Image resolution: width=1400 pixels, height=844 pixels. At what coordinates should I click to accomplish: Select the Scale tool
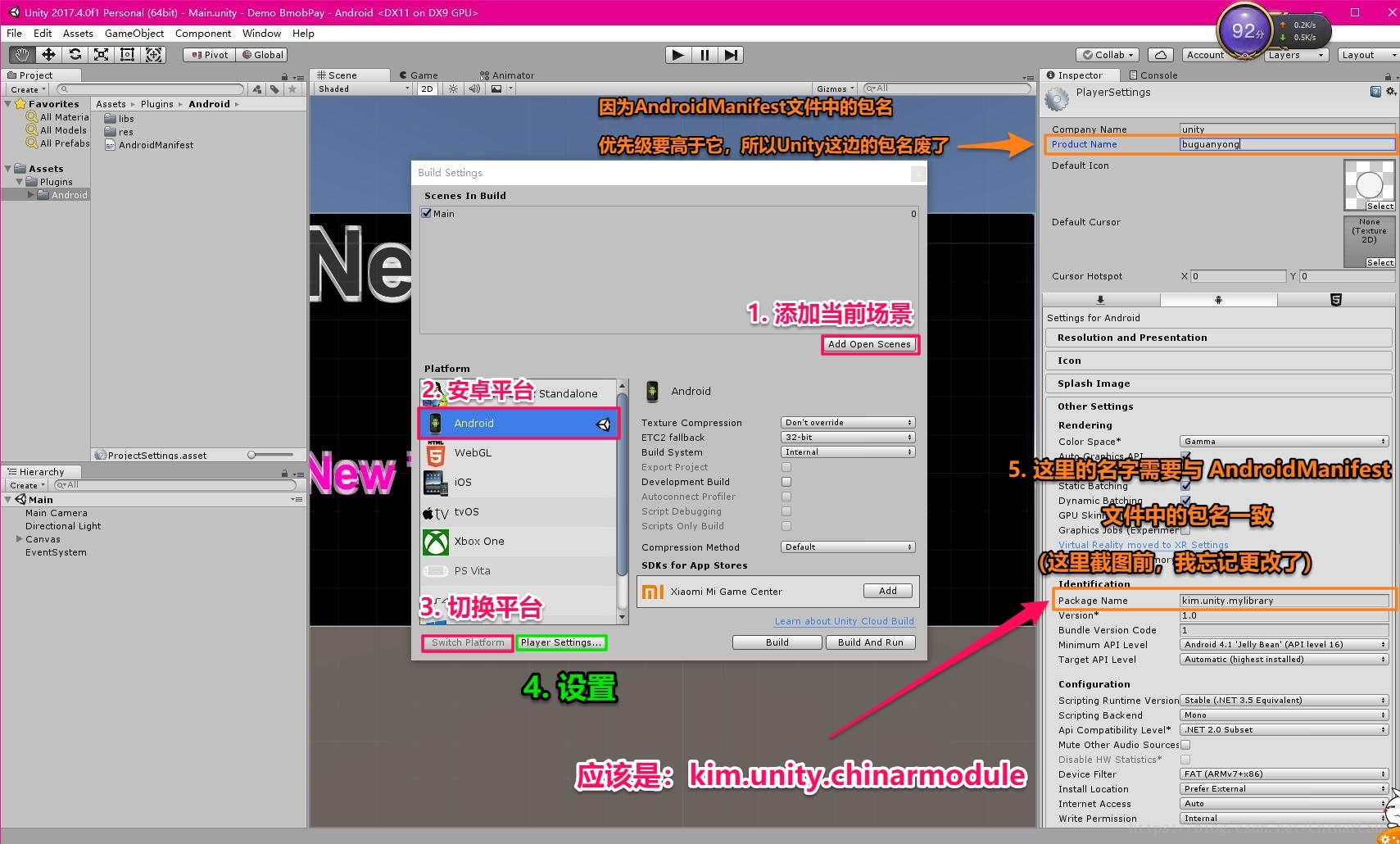101,55
